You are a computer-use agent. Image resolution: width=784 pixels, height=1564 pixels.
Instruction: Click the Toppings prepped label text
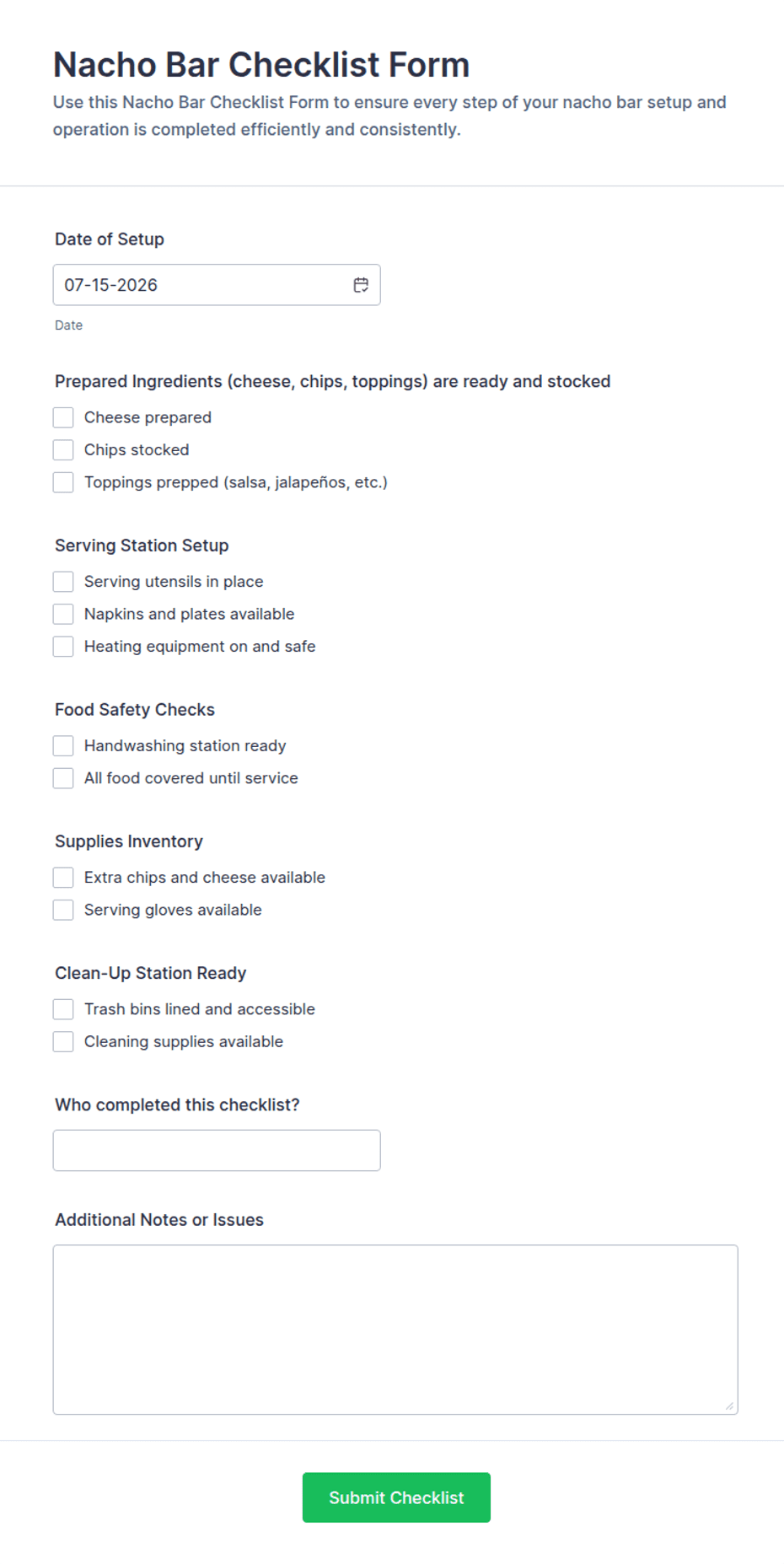[236, 482]
